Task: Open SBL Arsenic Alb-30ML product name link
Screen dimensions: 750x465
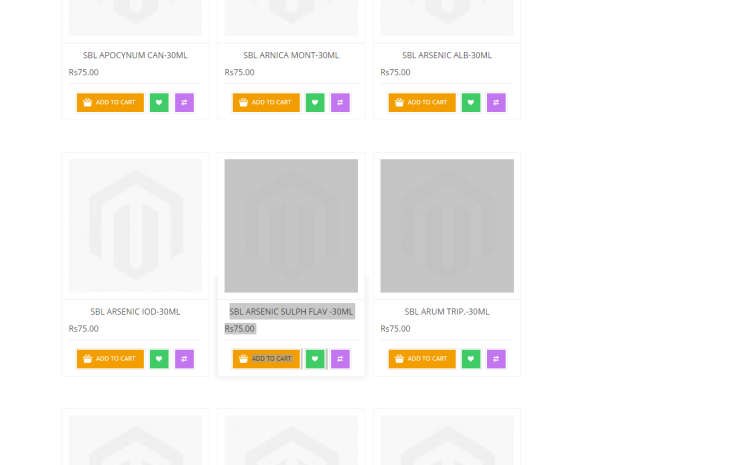Action: (x=447, y=55)
